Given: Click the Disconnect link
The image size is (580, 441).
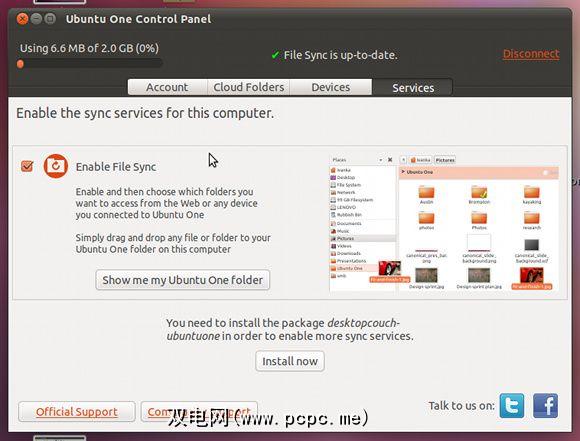Looking at the screenshot, I should click(x=531, y=54).
